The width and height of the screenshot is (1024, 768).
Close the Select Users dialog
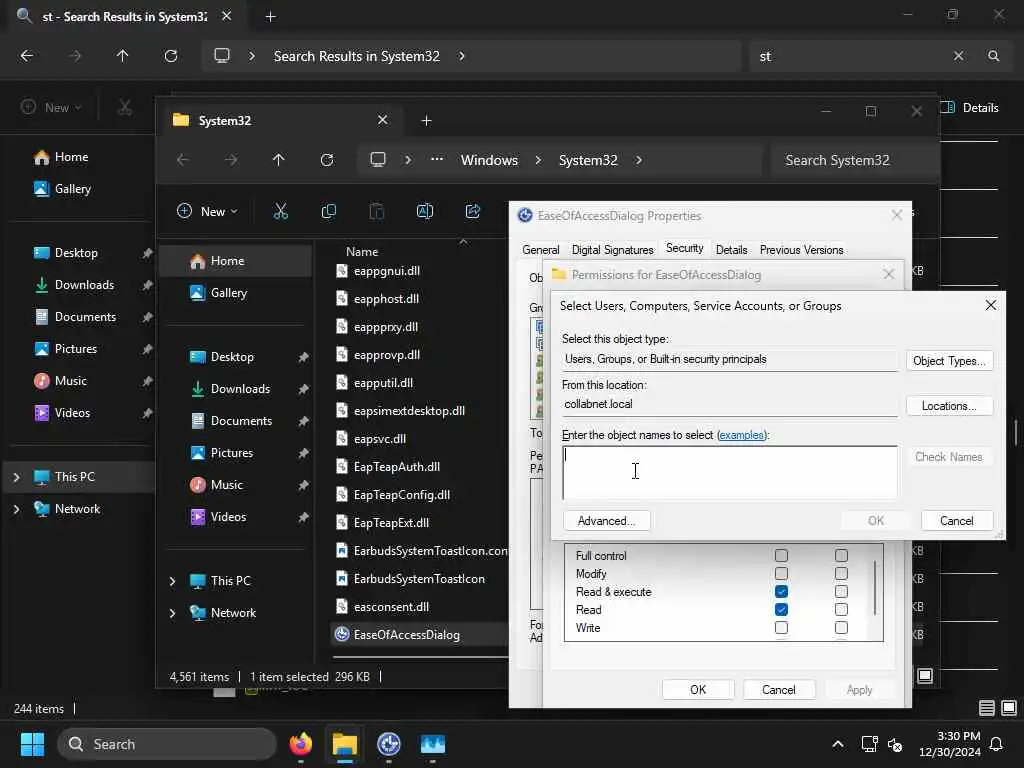point(991,306)
